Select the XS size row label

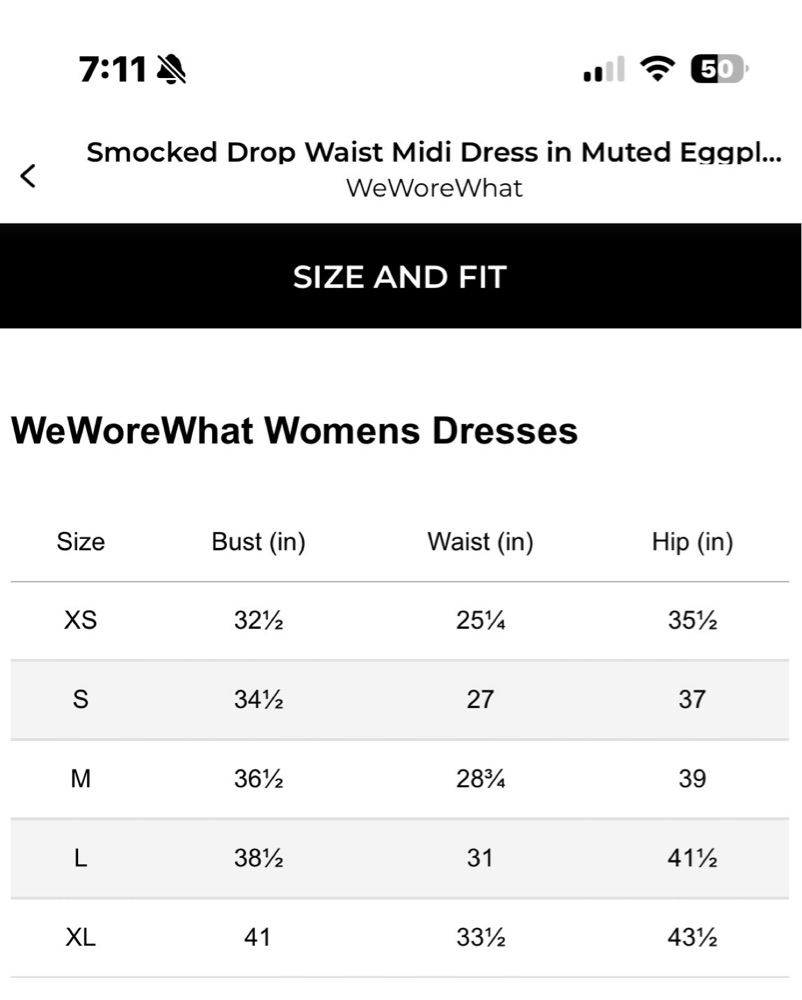[80, 620]
